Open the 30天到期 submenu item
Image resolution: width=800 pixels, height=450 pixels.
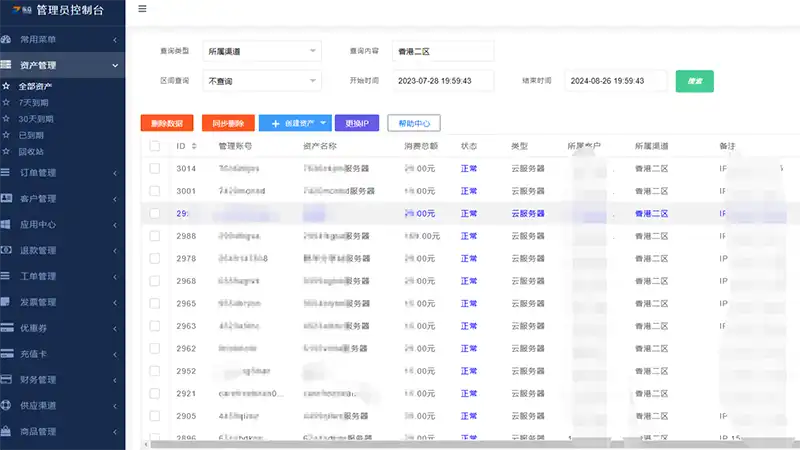point(36,119)
